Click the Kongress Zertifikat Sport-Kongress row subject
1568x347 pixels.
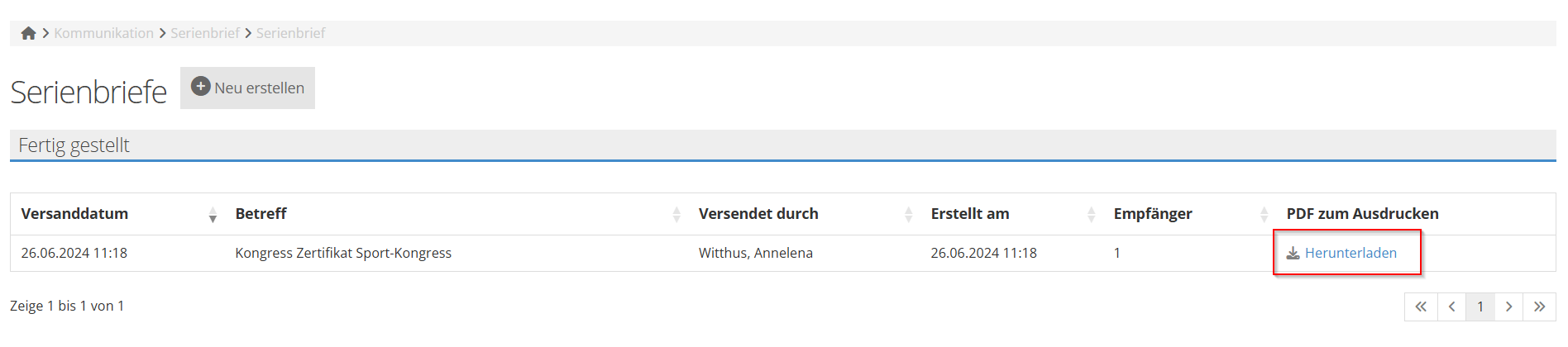(x=343, y=253)
